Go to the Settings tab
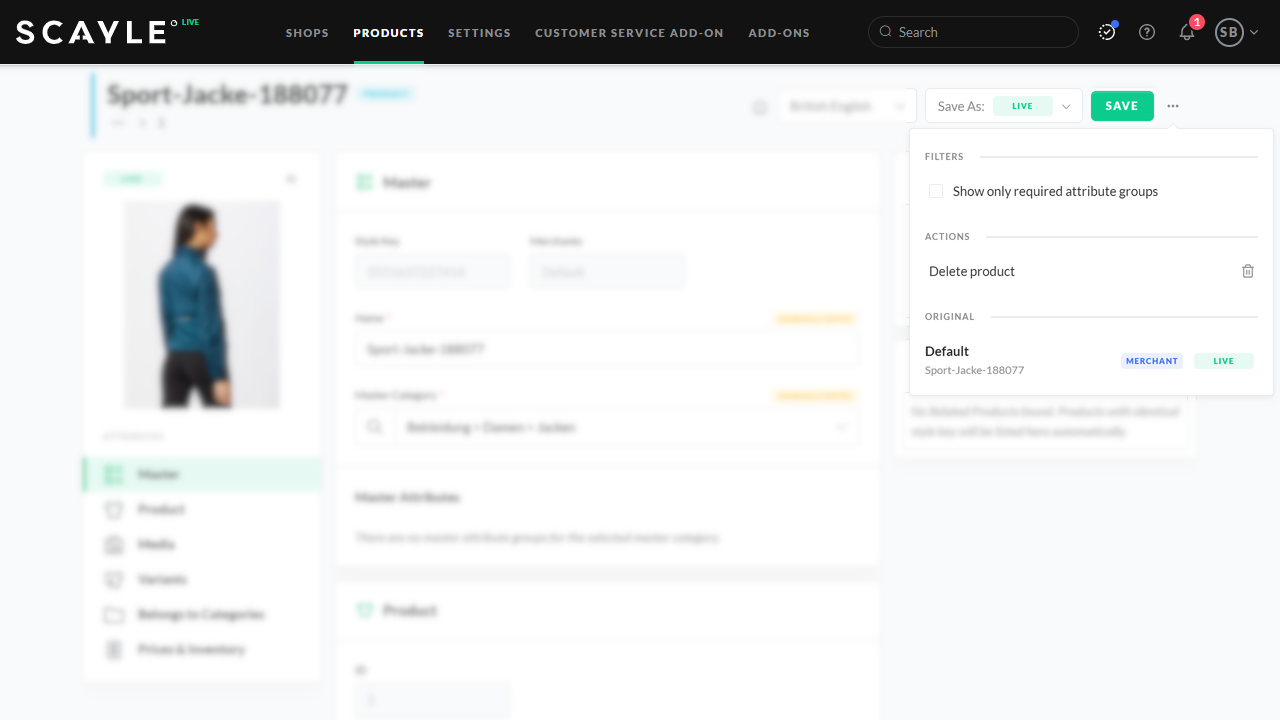The height and width of the screenshot is (720, 1280). [x=479, y=33]
